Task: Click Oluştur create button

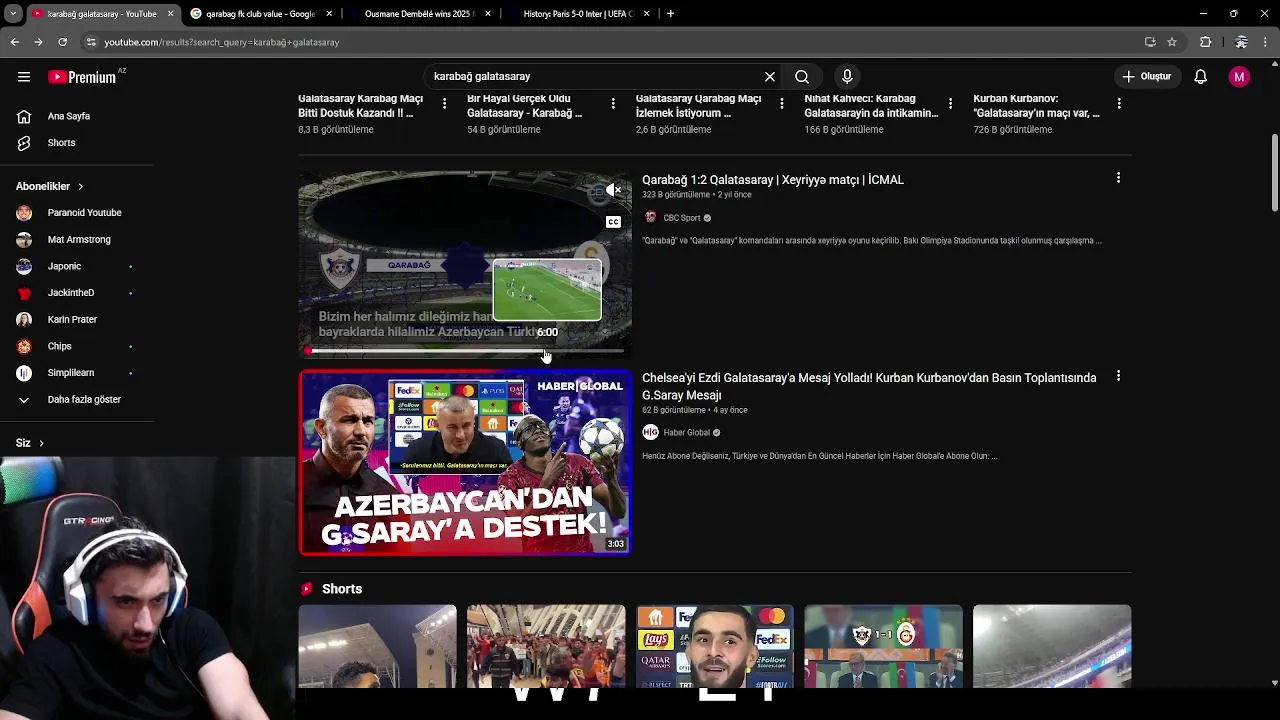Action: 1146,77
